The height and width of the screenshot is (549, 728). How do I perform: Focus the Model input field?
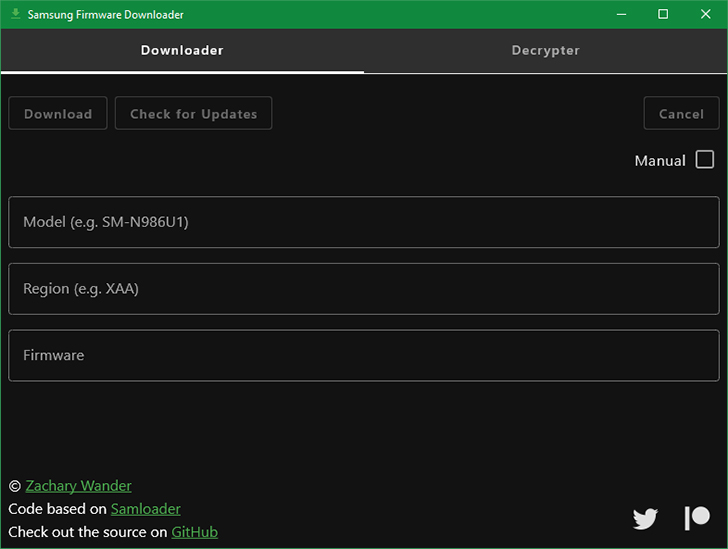pyautogui.click(x=364, y=222)
